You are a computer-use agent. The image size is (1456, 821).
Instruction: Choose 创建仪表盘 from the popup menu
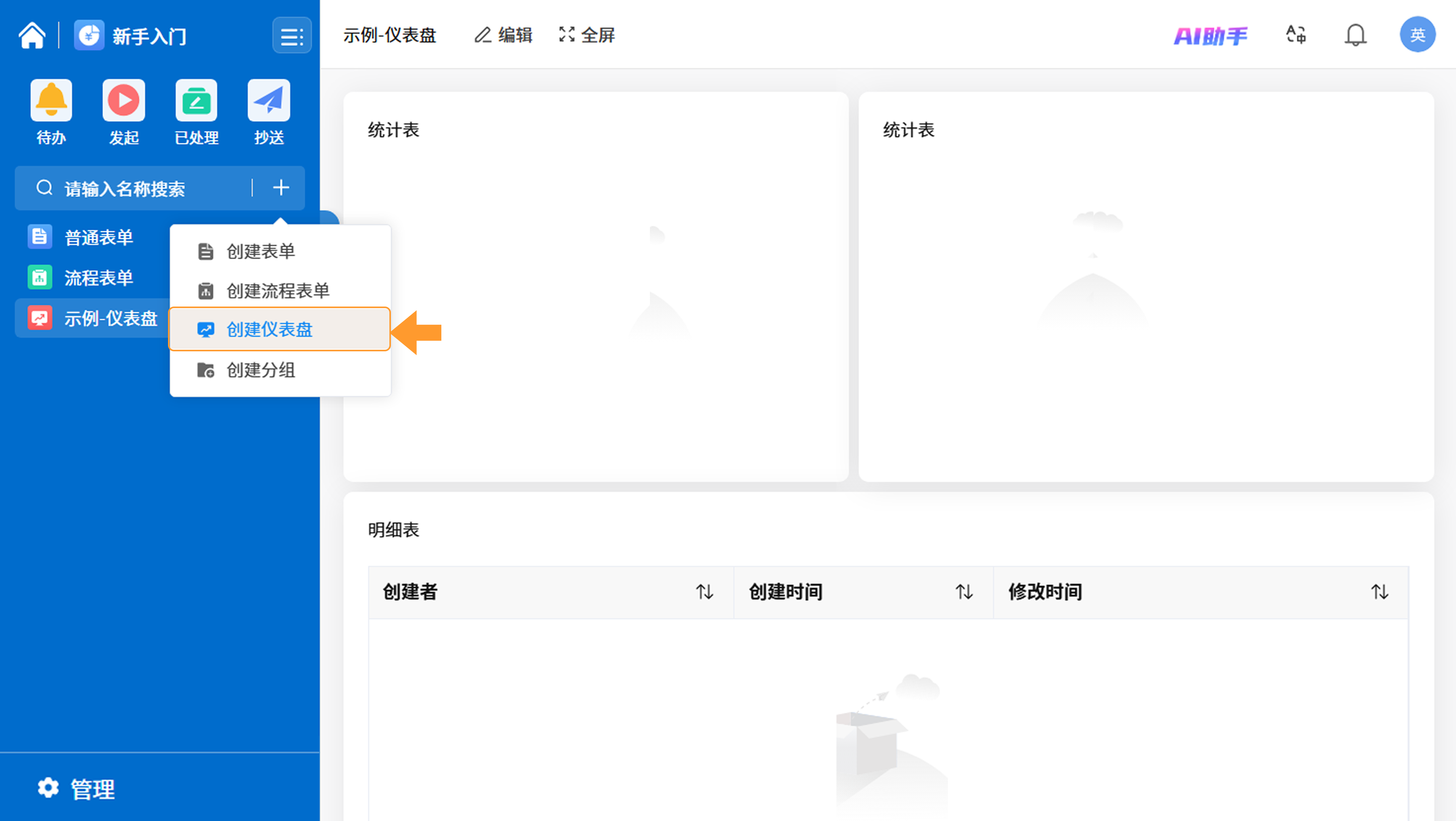pyautogui.click(x=280, y=329)
